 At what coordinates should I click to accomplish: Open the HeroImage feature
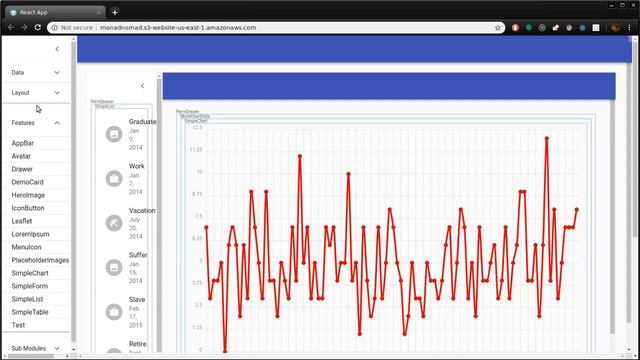point(28,195)
